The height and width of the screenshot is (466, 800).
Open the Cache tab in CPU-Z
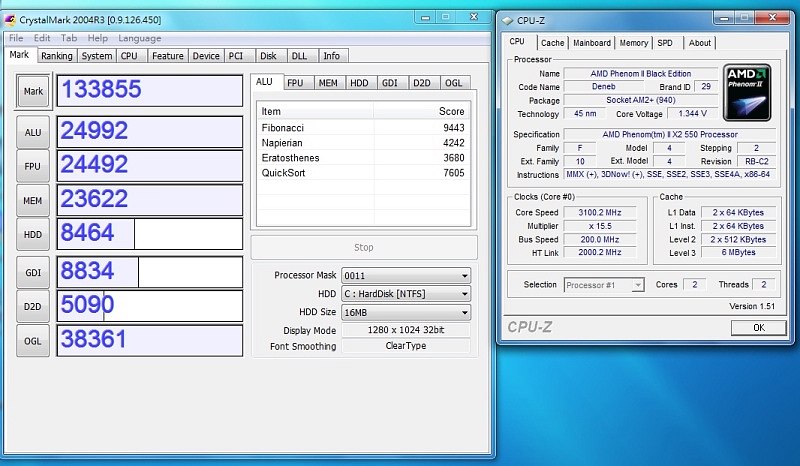click(x=553, y=43)
